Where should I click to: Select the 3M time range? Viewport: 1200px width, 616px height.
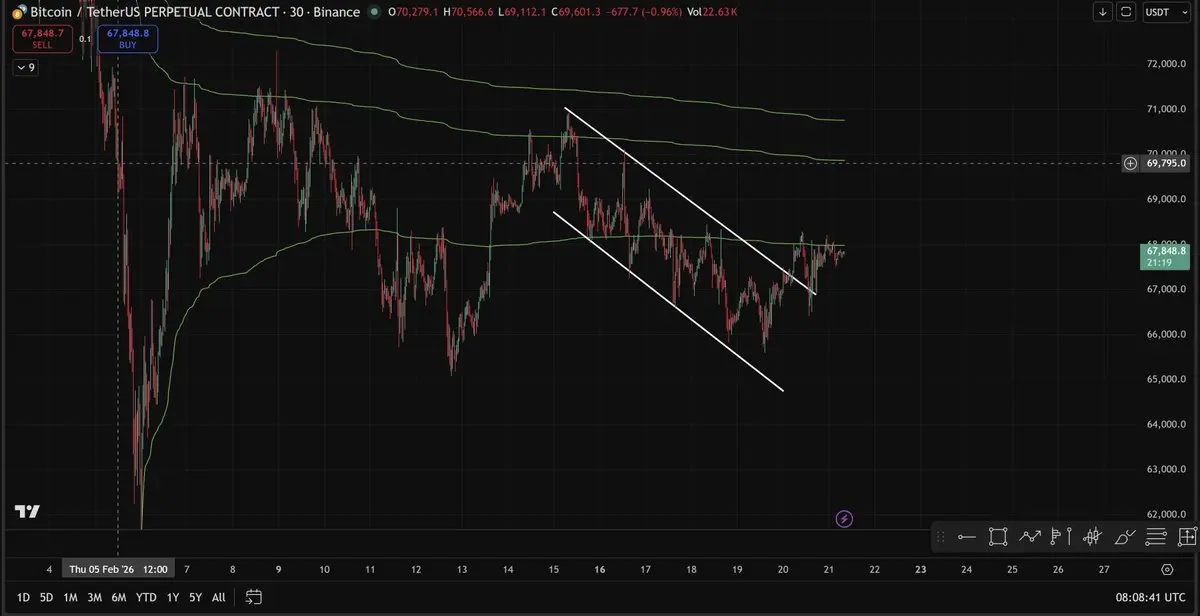point(94,598)
